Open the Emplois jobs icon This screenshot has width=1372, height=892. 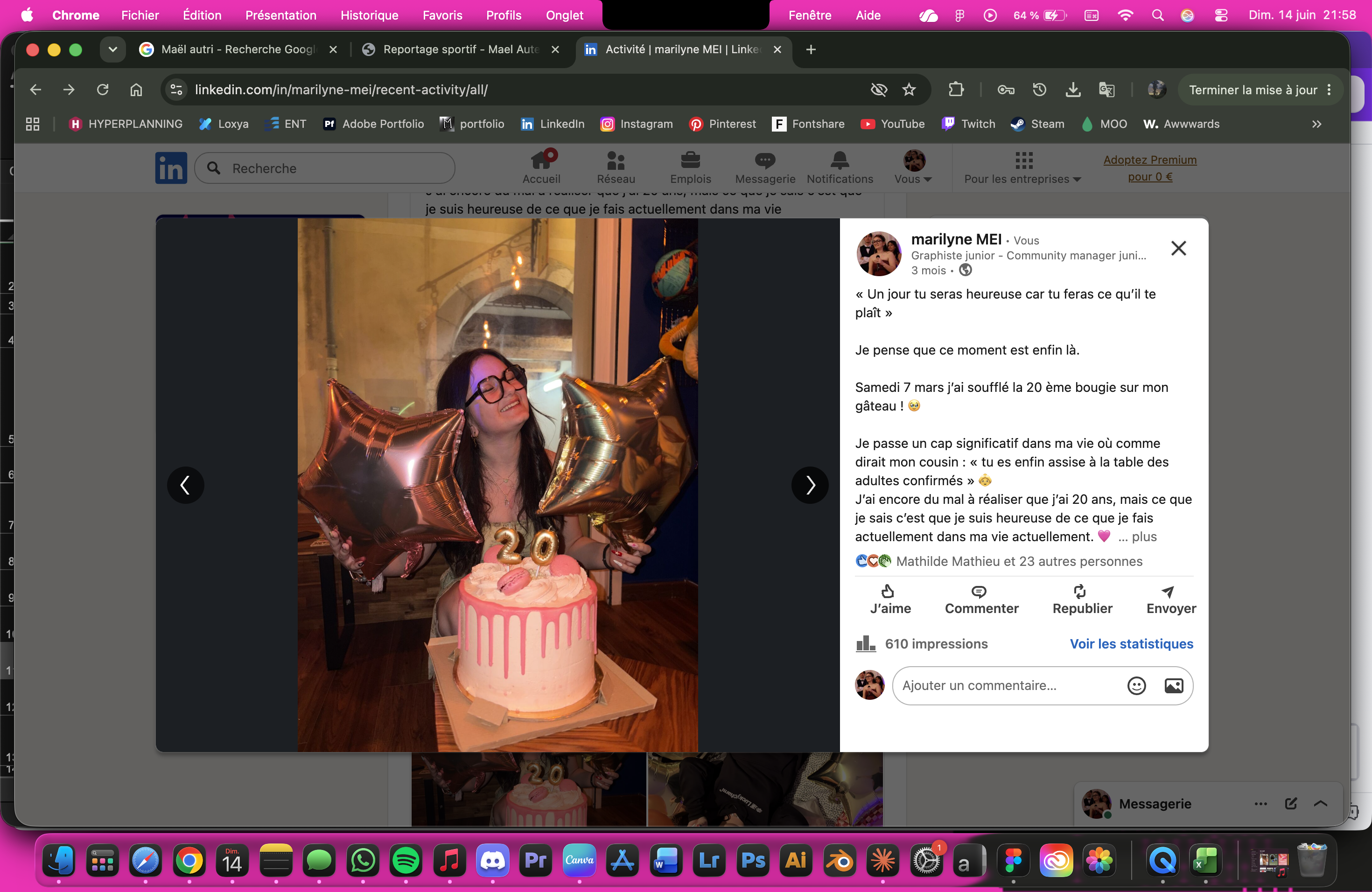coord(690,167)
